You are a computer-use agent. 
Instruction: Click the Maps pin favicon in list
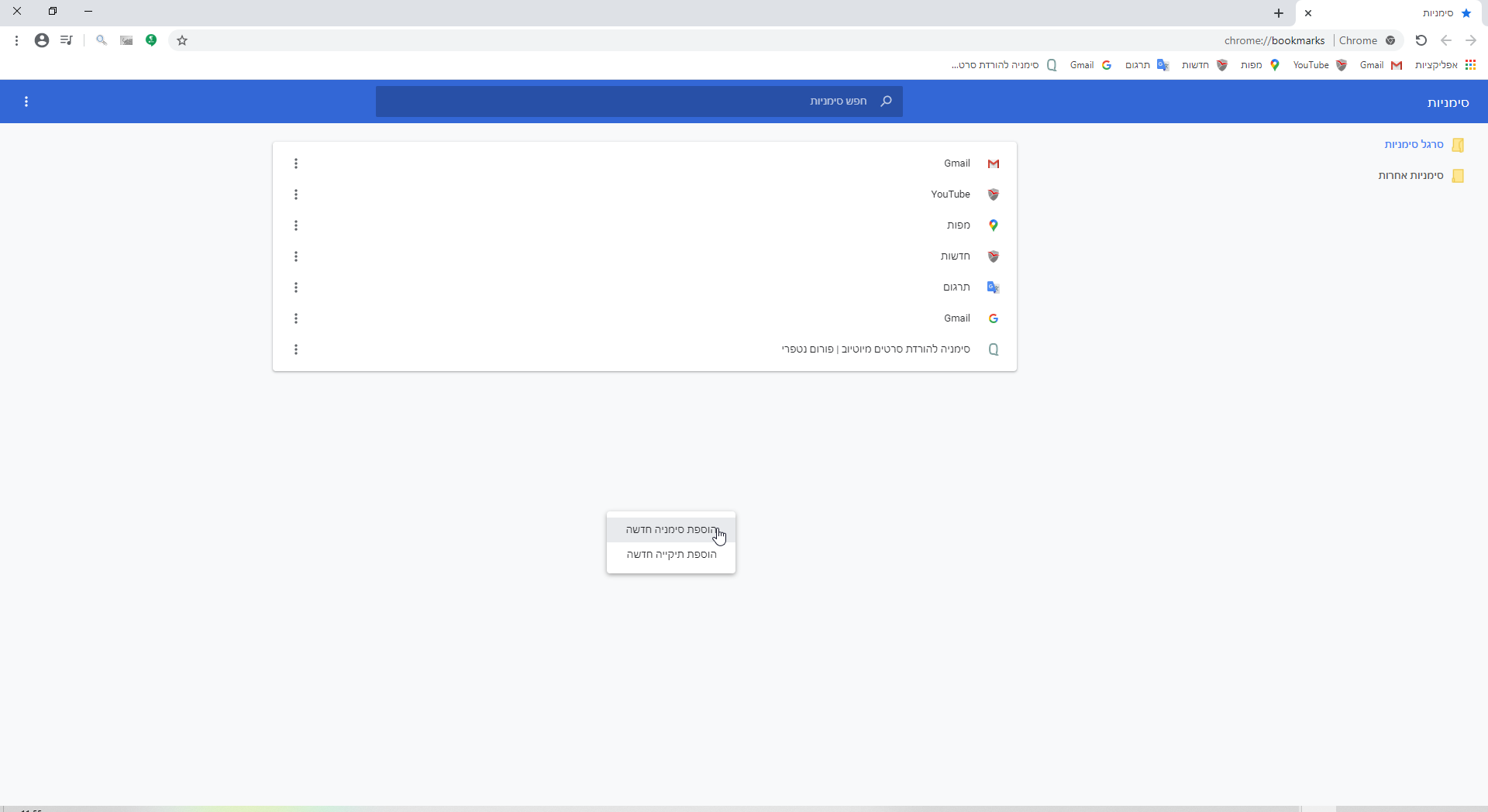pyautogui.click(x=994, y=225)
